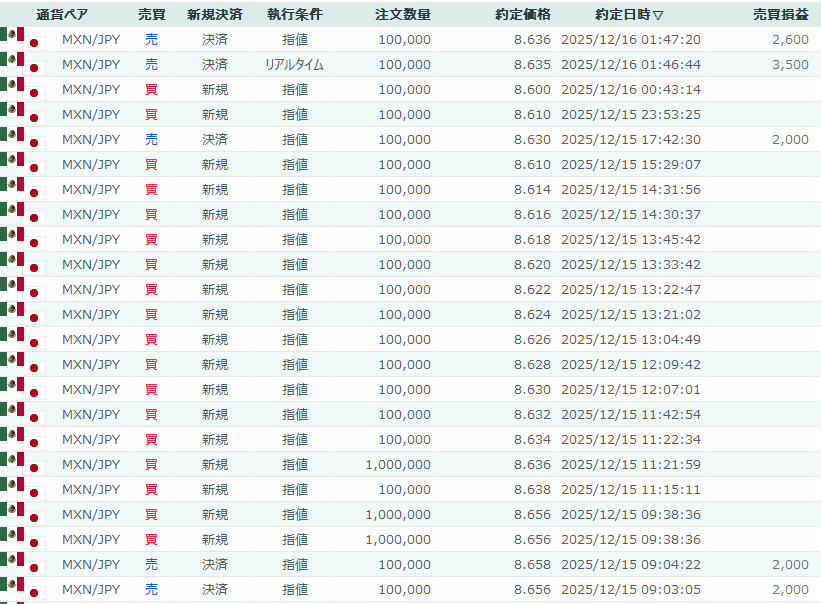821x604 pixels.
Task: Select the リアルタイム execution condition cell
Action: point(294,65)
